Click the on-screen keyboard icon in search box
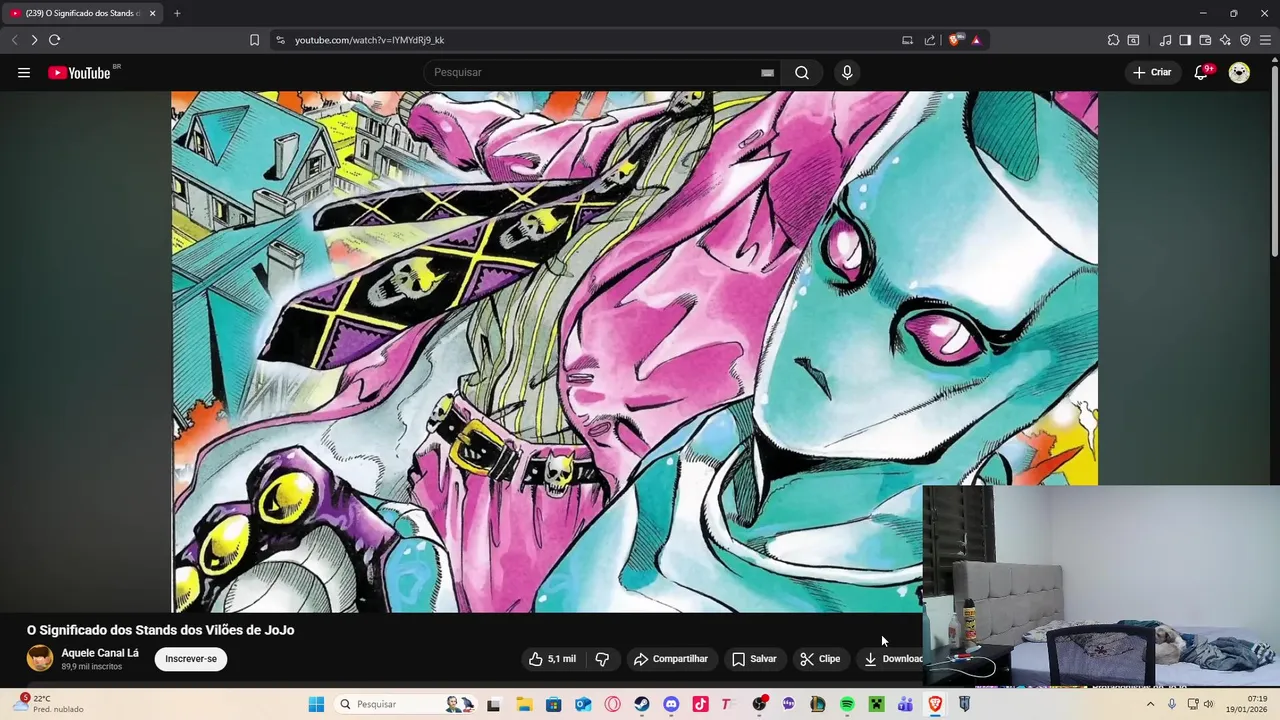The image size is (1280, 720). (x=767, y=72)
